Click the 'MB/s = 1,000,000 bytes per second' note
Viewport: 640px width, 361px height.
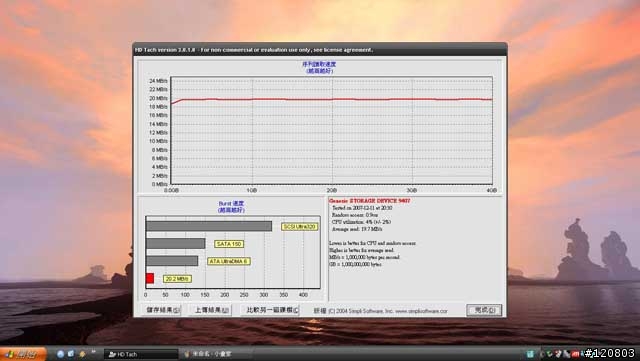click(x=364, y=257)
